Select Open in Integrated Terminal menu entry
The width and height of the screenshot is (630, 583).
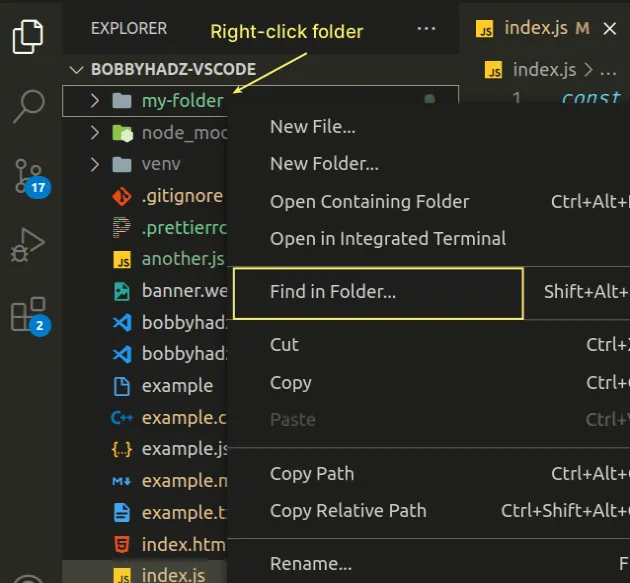coord(388,239)
